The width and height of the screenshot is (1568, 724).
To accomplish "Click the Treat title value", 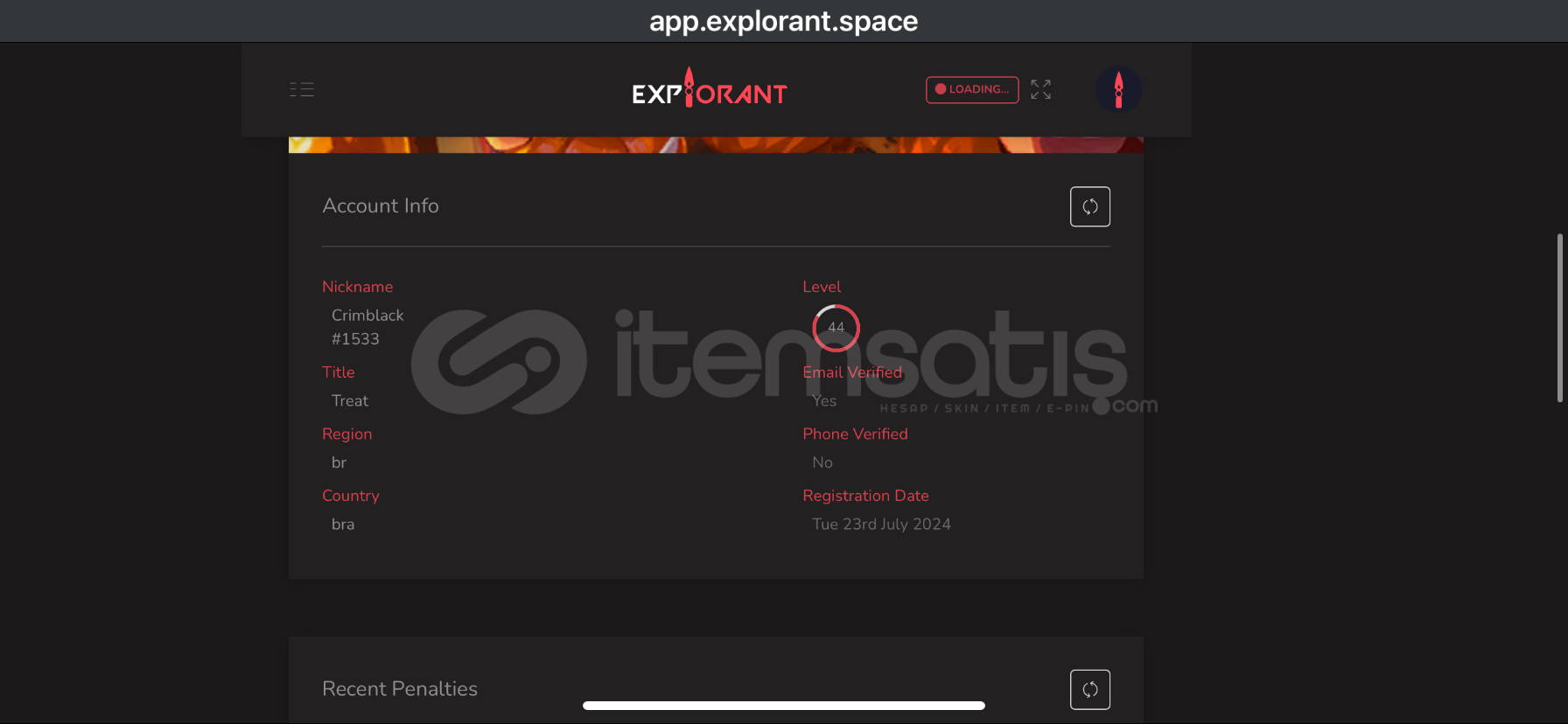I will click(350, 400).
